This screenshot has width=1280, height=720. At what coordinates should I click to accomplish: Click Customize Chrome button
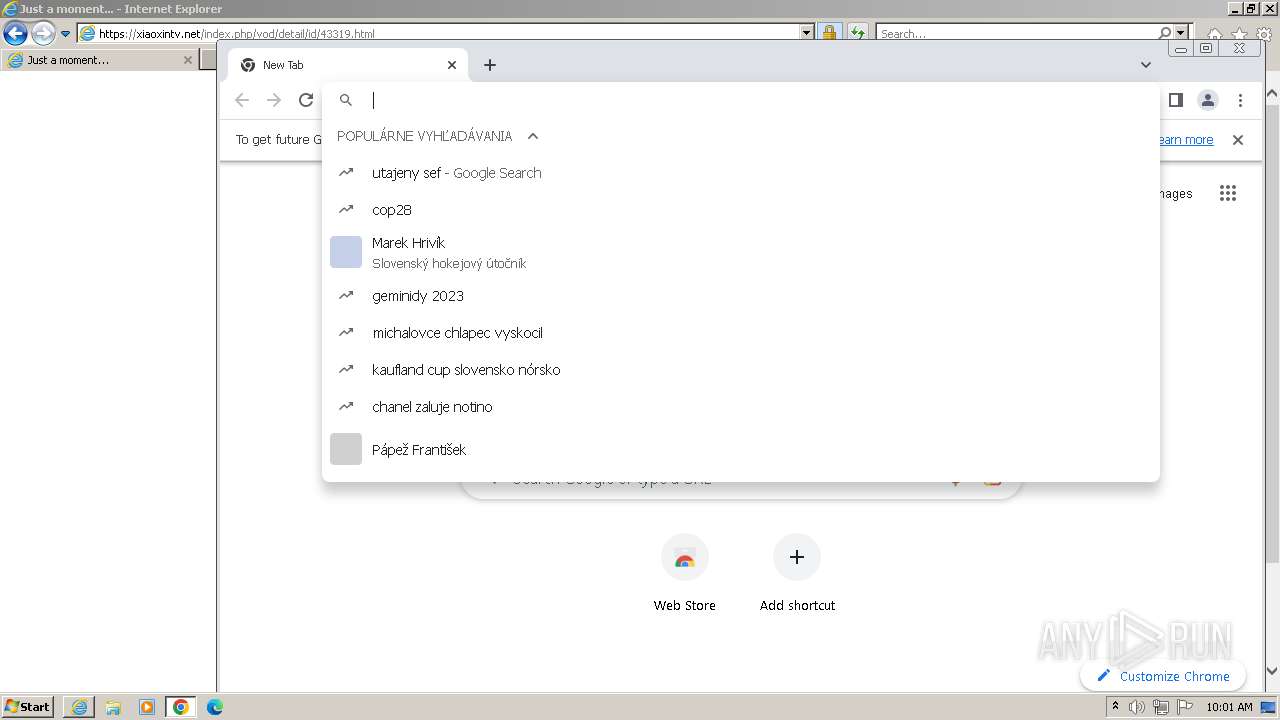(1163, 676)
